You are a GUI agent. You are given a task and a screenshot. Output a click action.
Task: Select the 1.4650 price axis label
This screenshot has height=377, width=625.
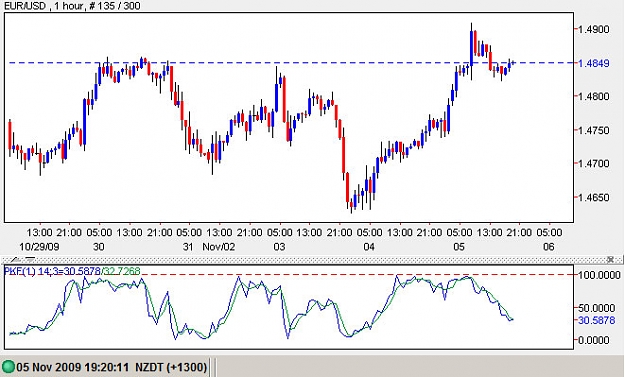coord(594,198)
